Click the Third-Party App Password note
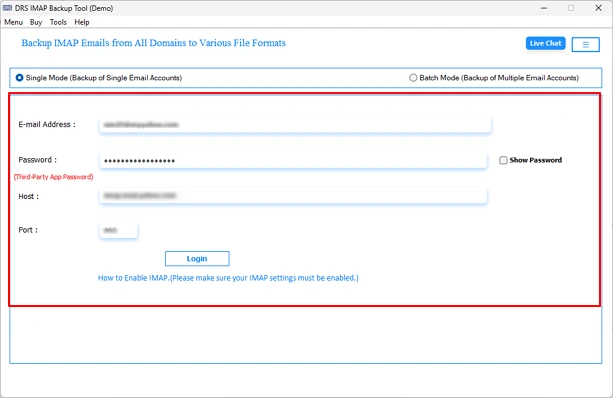 (x=54, y=177)
